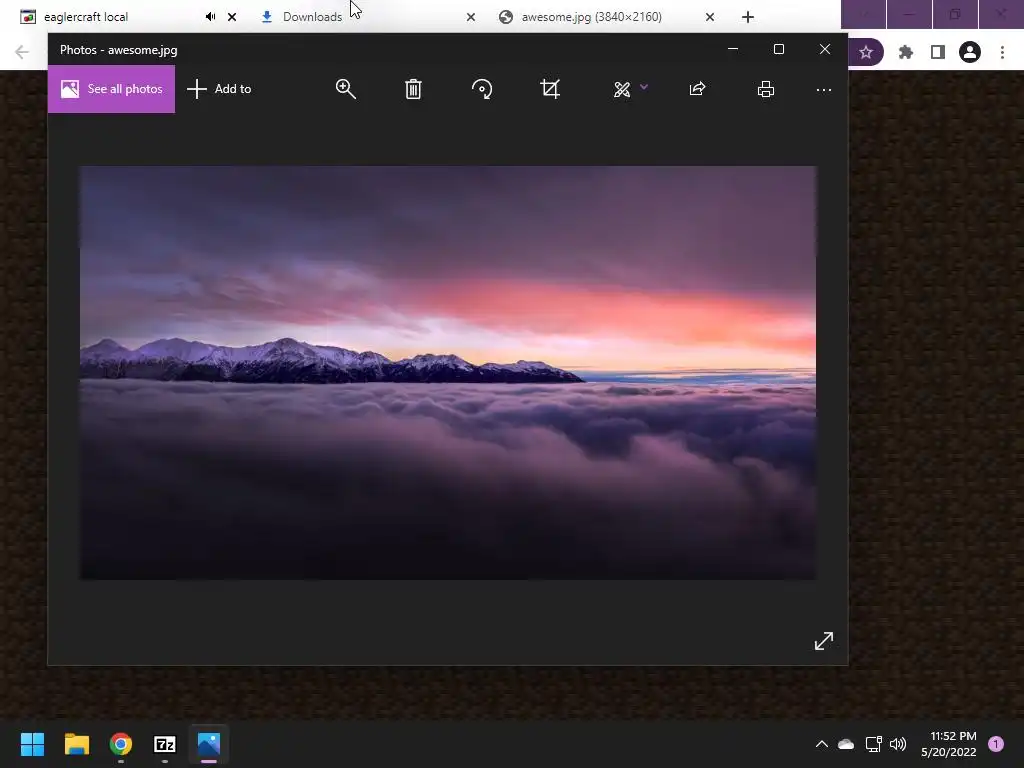
Task: Open the See more three-dots menu in Photos
Action: tap(824, 89)
